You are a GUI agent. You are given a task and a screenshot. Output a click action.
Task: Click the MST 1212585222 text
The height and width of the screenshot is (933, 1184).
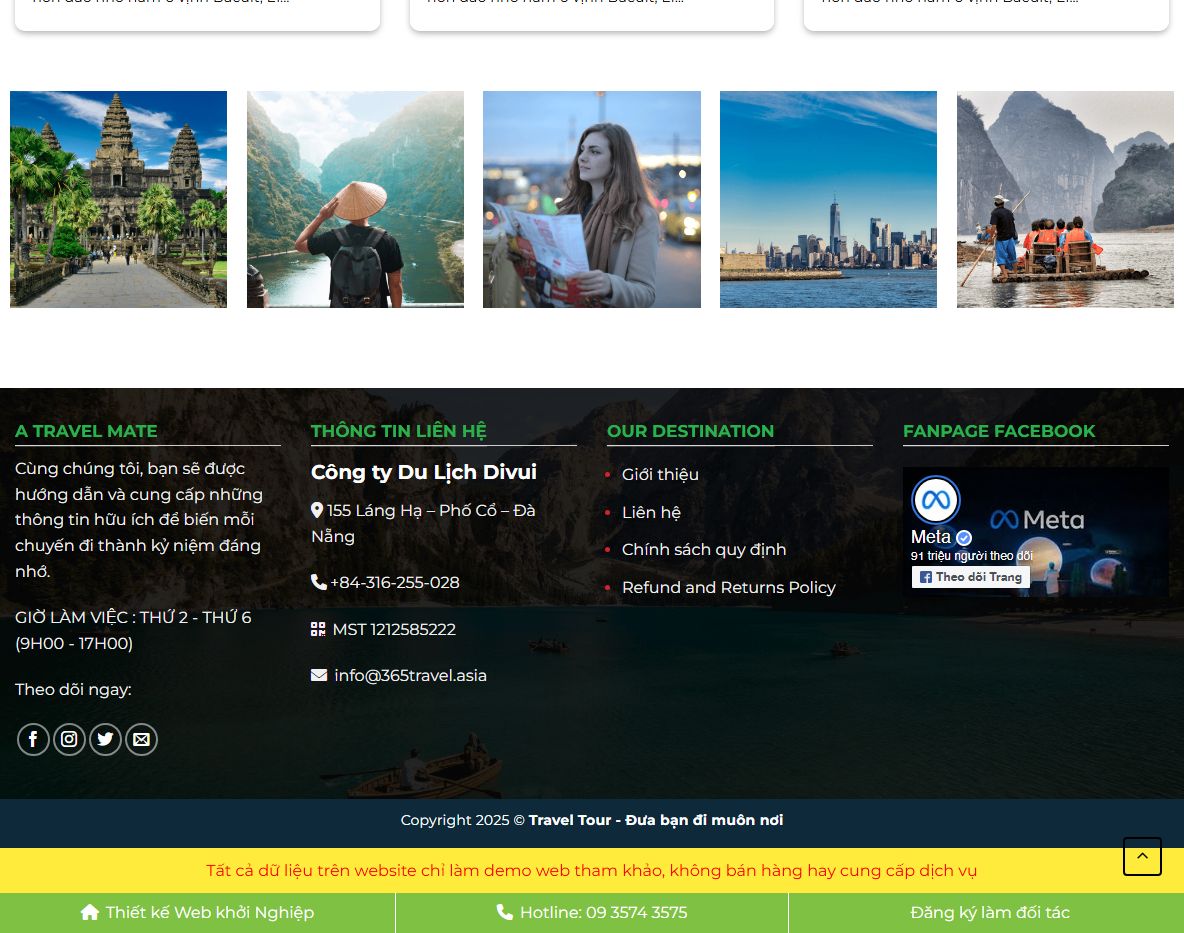click(394, 629)
